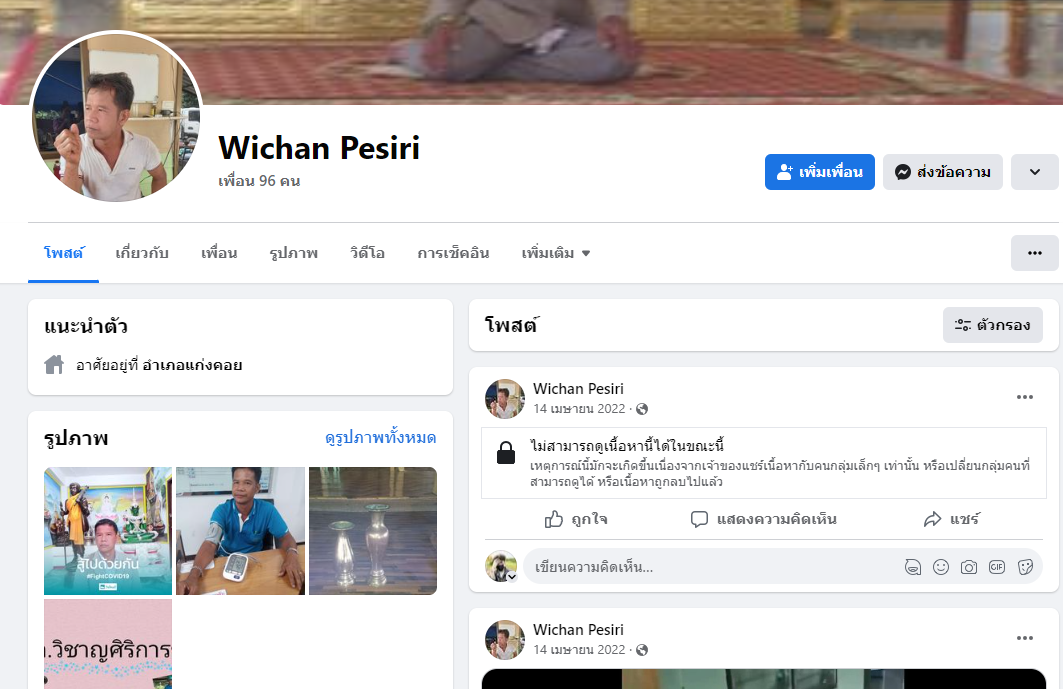Image resolution: width=1063 pixels, height=689 pixels.
Task: Open the sticker picker in comment box
Action: point(1025,567)
